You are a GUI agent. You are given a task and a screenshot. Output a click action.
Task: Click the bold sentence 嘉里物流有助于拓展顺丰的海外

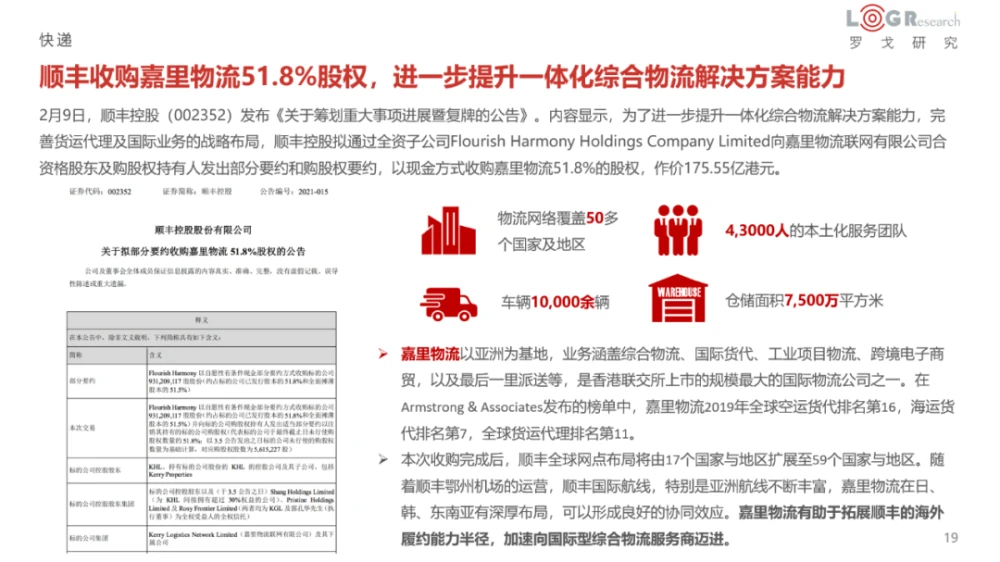point(841,512)
